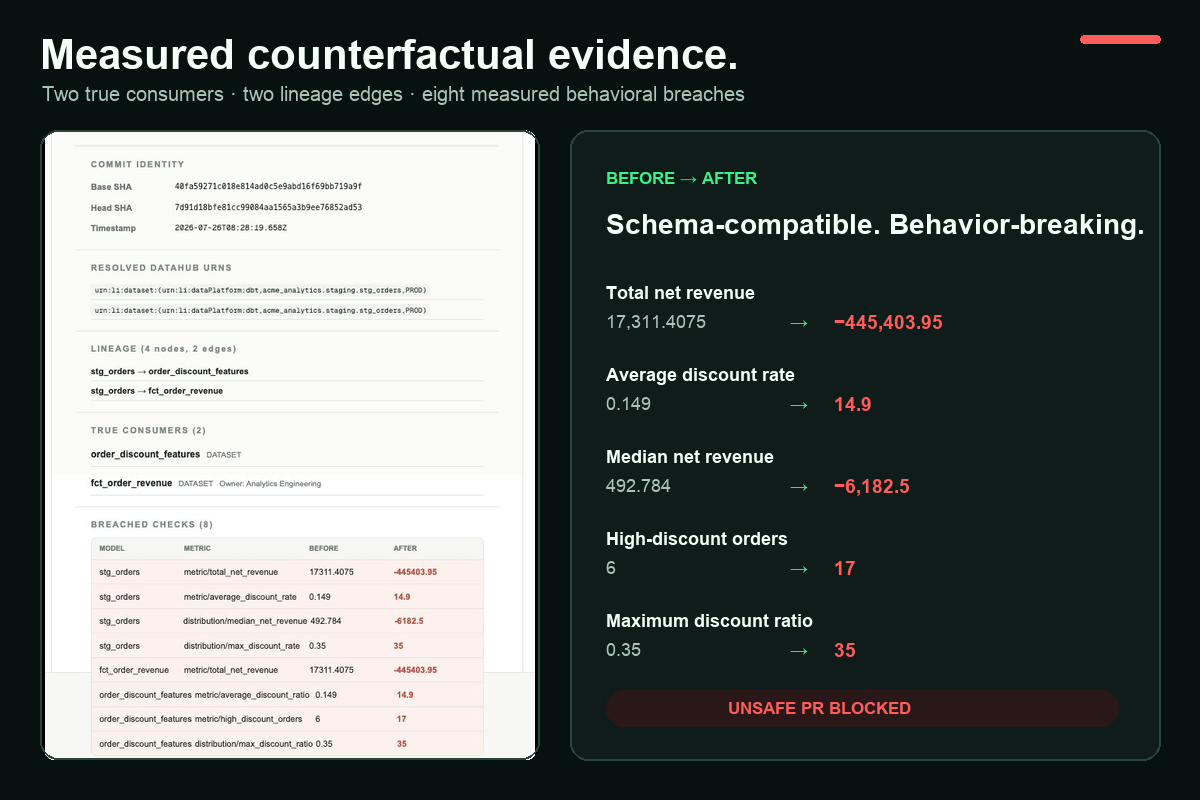This screenshot has height=800, width=1200.
Task: Open stg_orders → order_discount_features lineage edge
Action: (170, 371)
